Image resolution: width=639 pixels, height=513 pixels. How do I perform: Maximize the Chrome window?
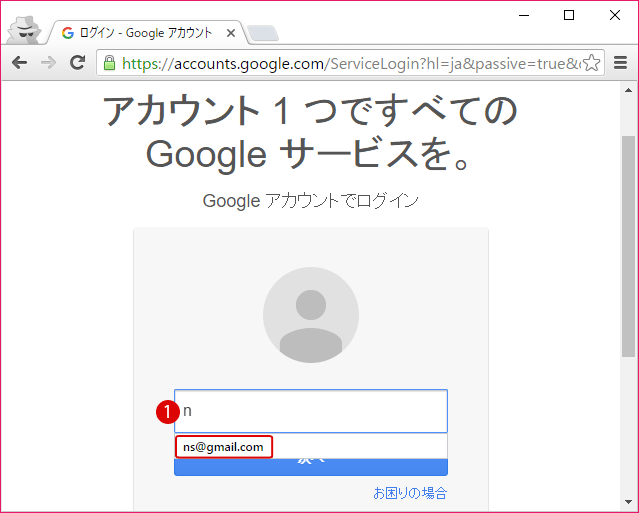(x=569, y=15)
